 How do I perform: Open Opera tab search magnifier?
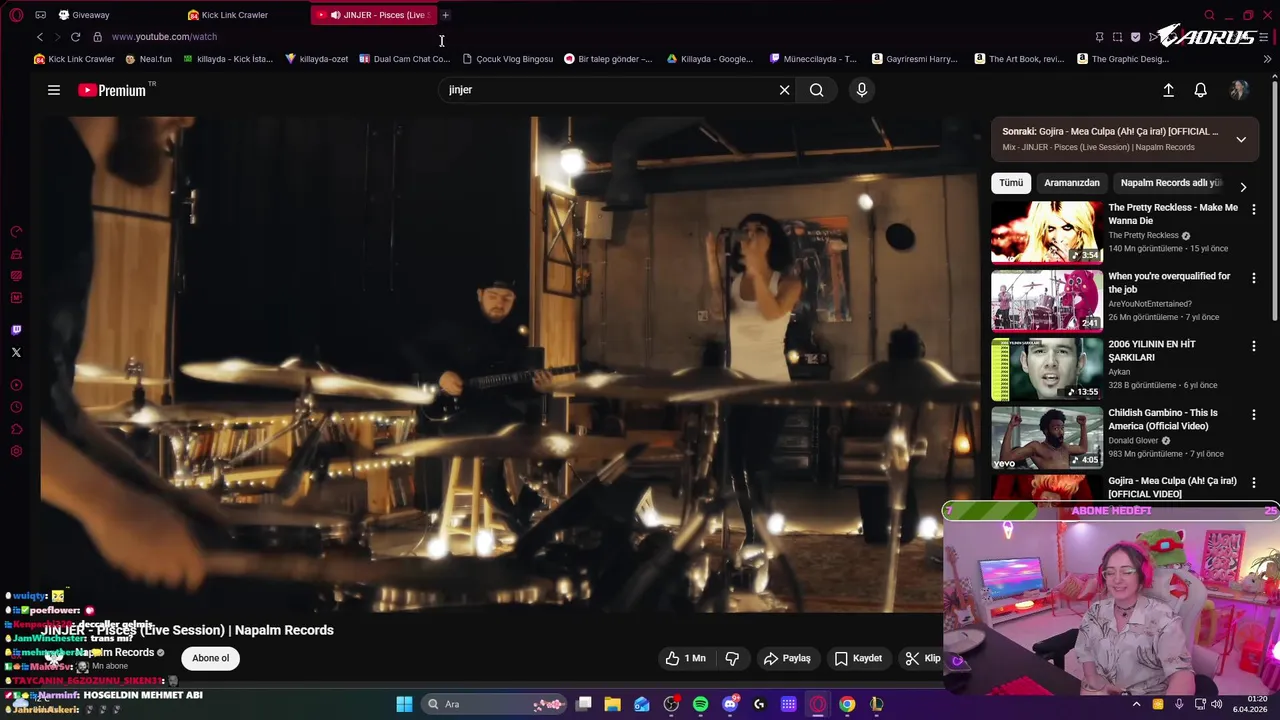[1209, 15]
